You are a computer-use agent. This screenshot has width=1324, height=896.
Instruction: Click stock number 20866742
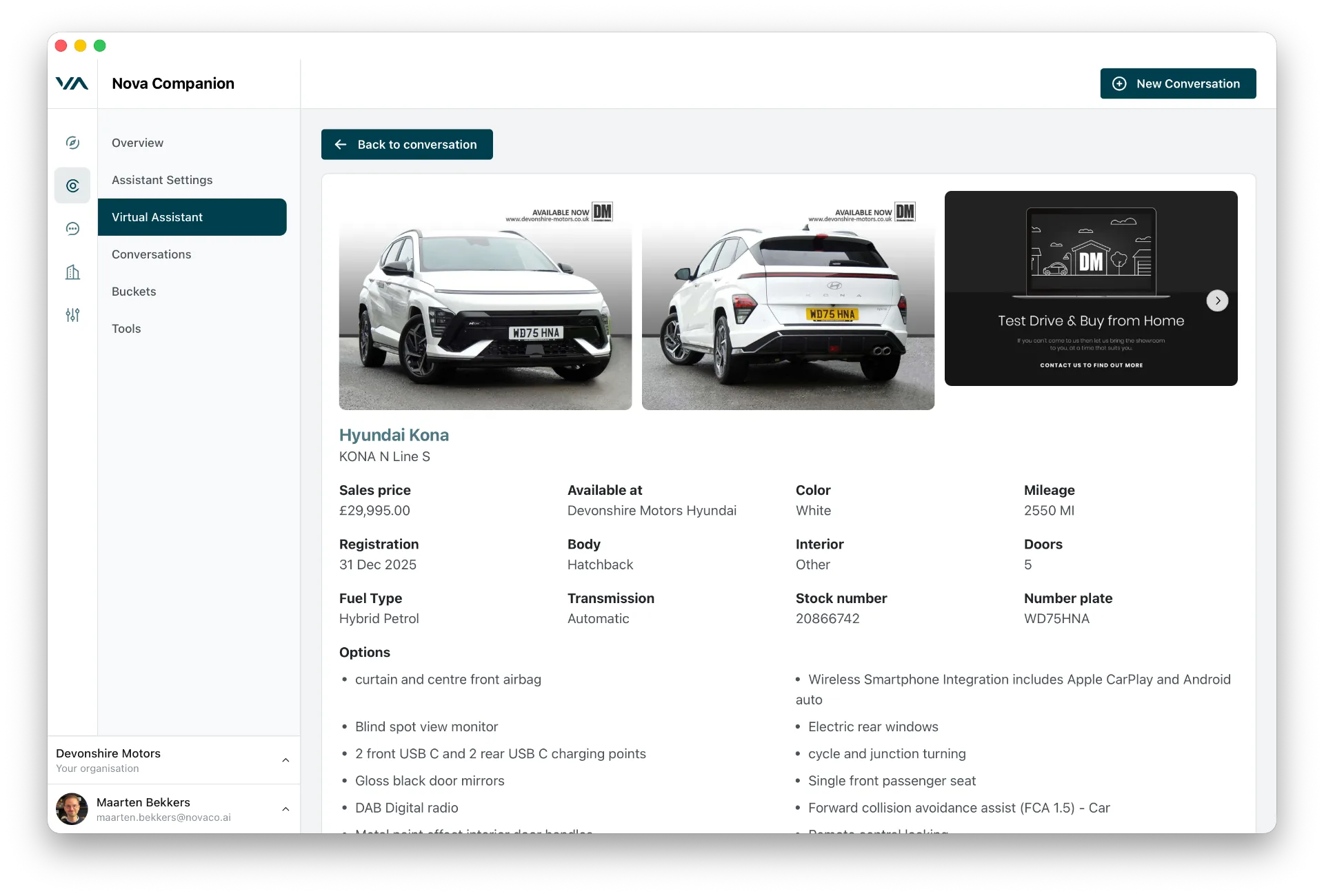(x=827, y=619)
